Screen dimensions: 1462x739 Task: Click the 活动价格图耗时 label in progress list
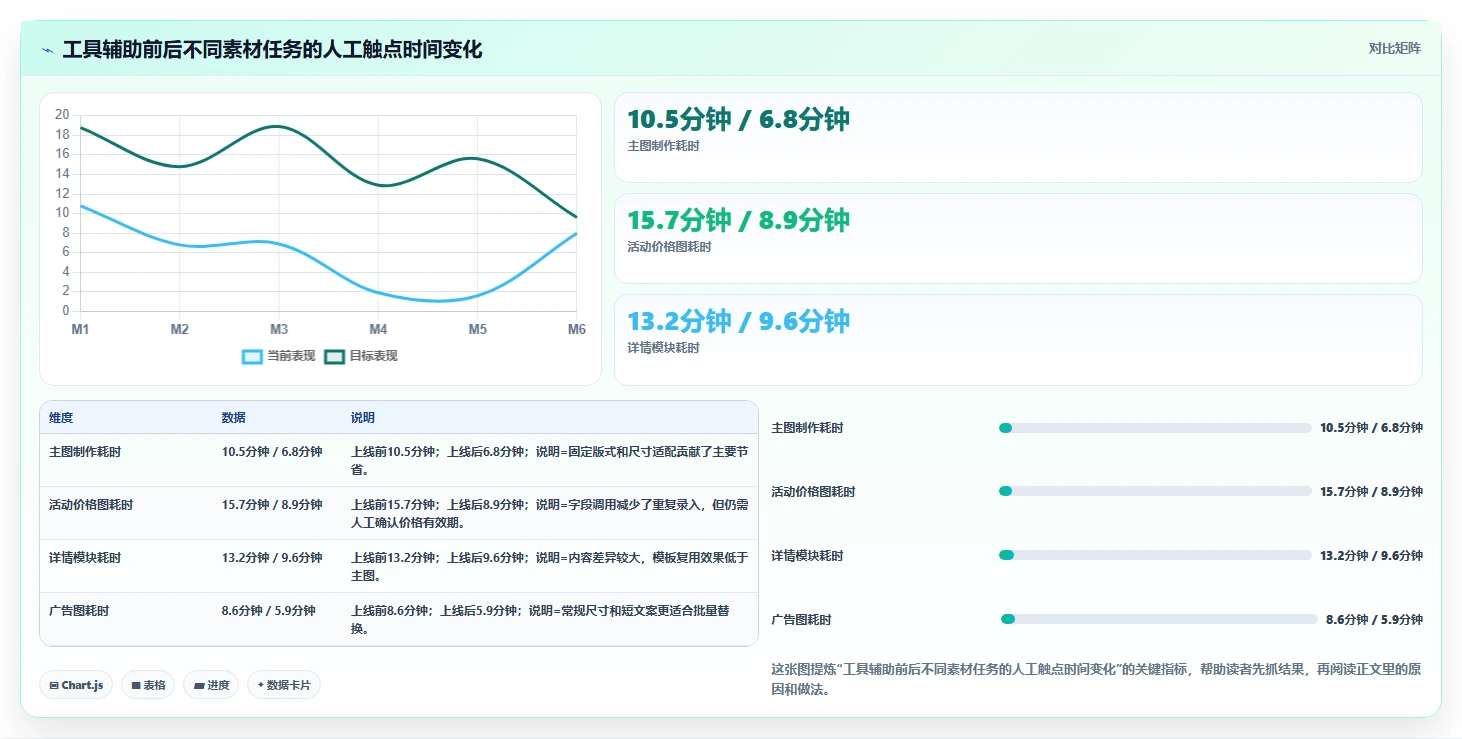click(x=814, y=492)
